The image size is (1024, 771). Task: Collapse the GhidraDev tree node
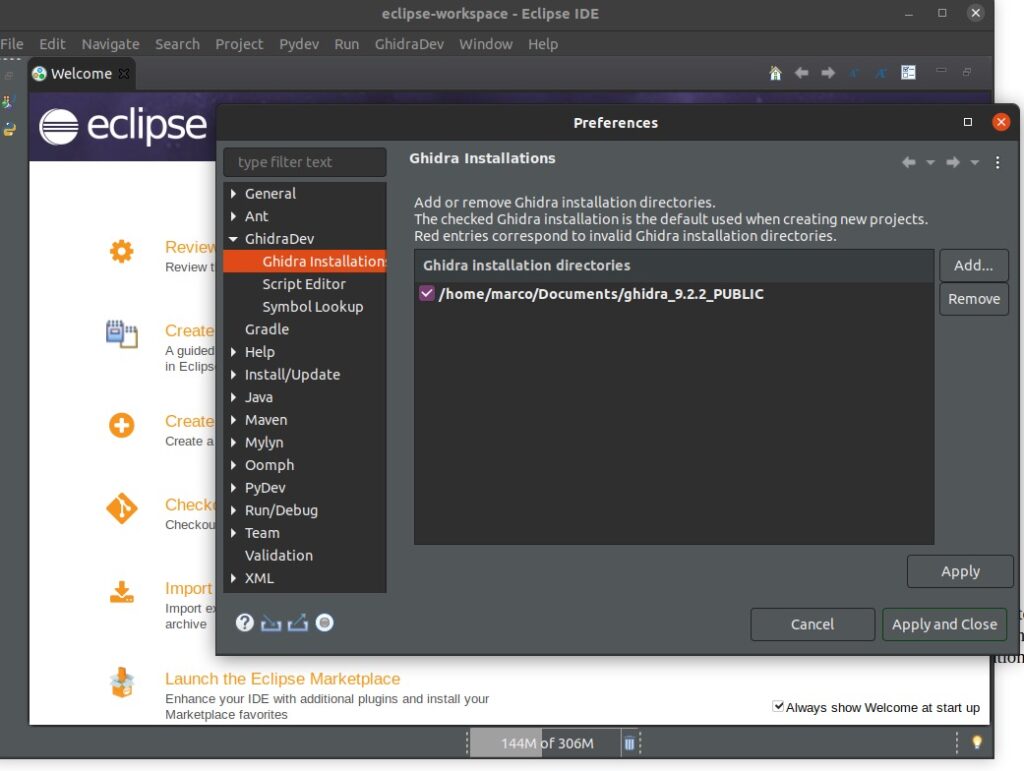[234, 239]
